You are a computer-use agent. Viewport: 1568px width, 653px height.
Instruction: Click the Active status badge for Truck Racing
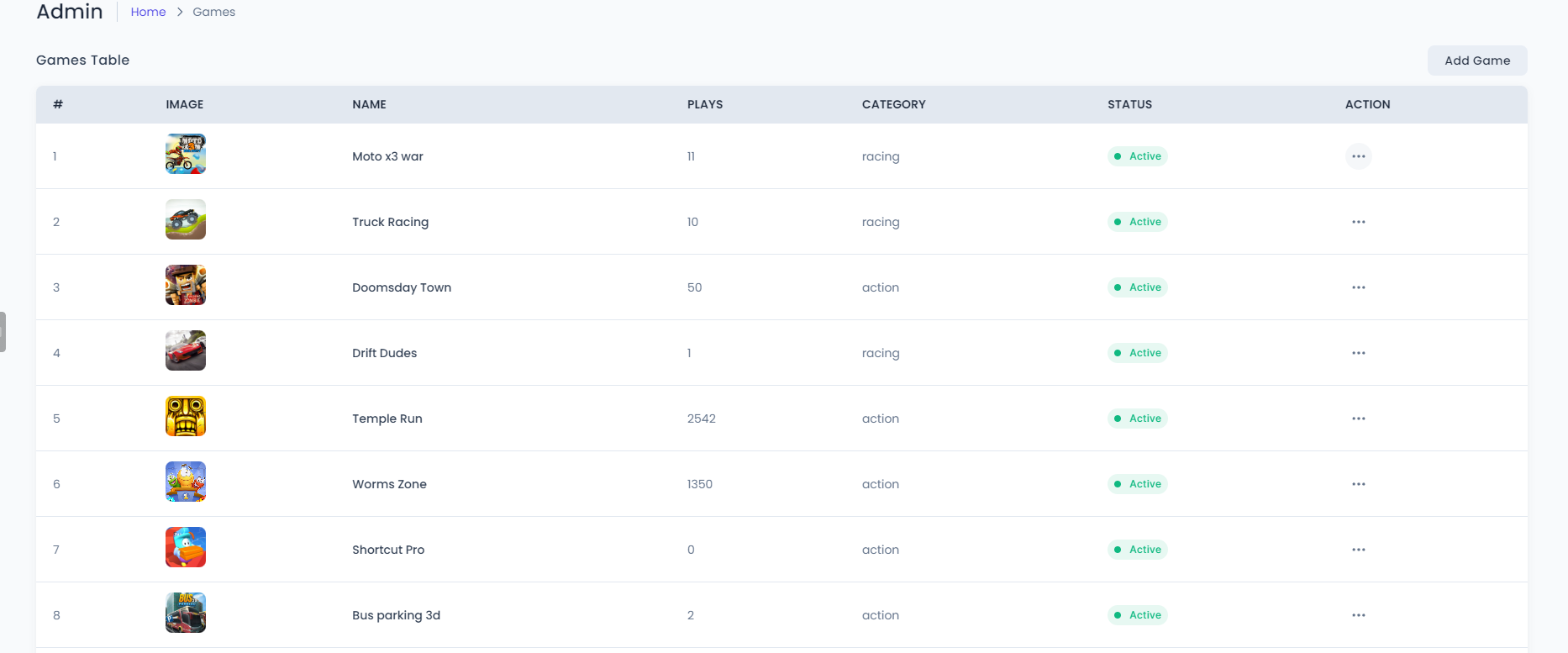(1137, 222)
